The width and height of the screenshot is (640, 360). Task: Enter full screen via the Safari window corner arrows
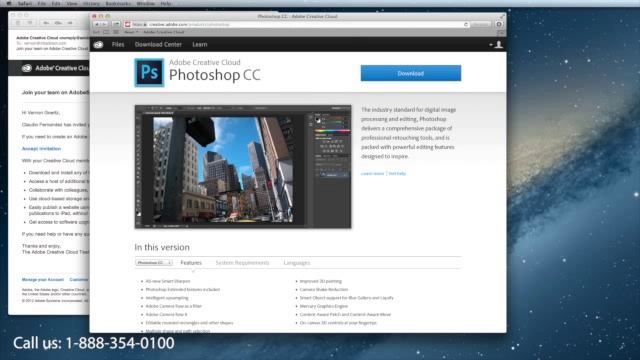502,16
